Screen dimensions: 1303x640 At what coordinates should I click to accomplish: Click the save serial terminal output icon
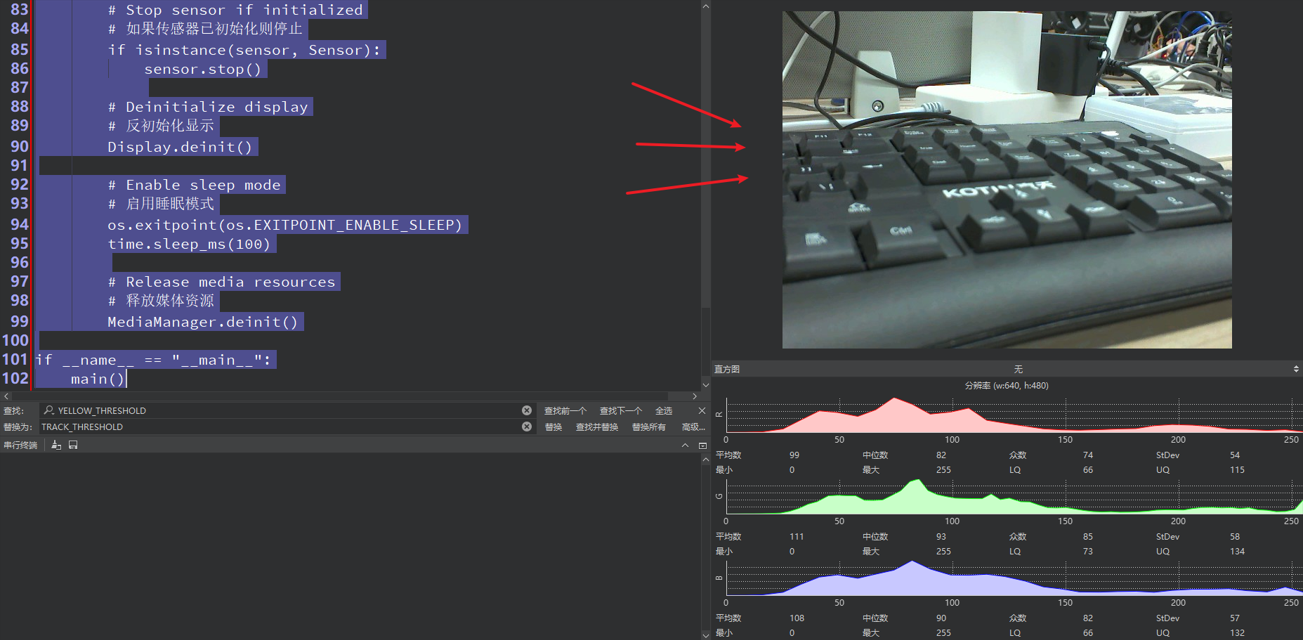[73, 445]
